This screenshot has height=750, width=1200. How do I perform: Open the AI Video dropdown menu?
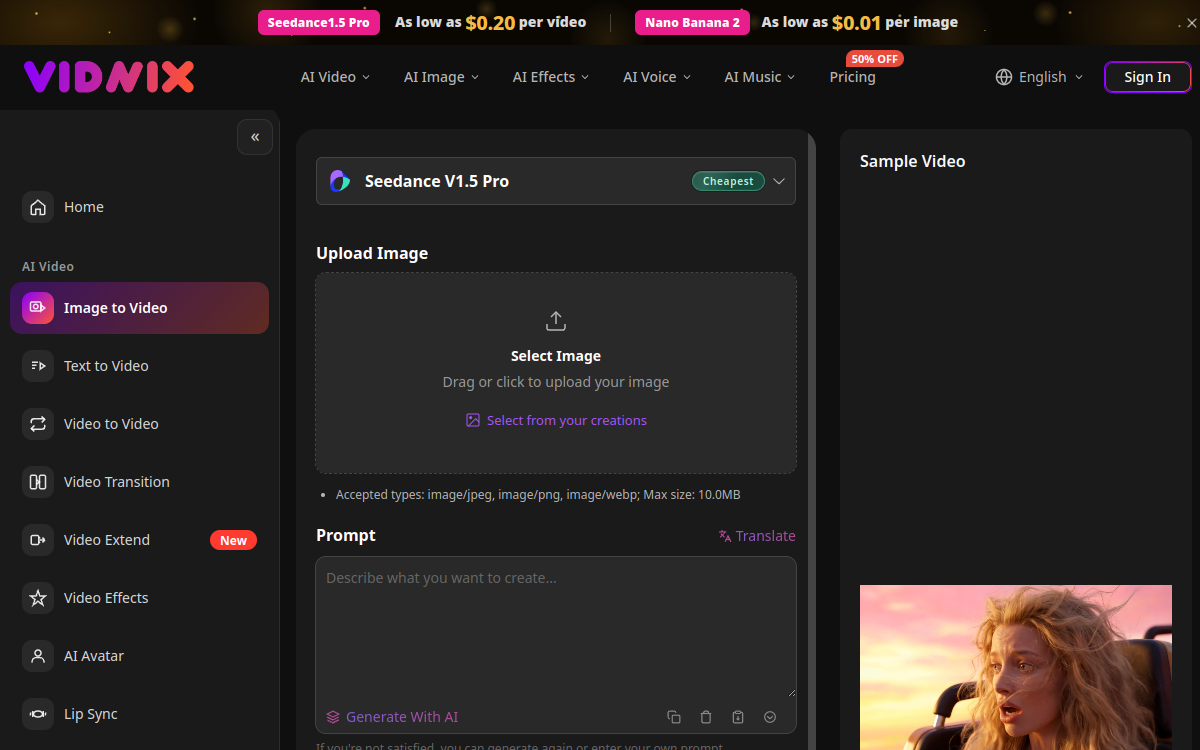pyautogui.click(x=335, y=77)
